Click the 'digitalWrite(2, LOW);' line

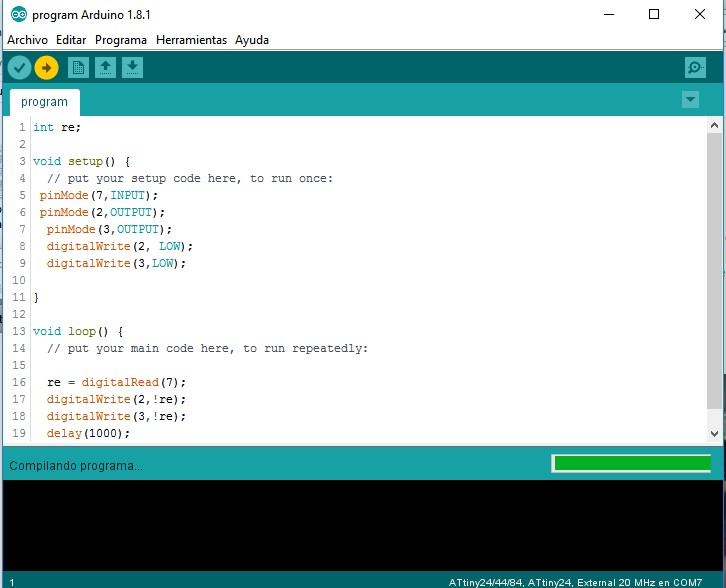coord(119,246)
